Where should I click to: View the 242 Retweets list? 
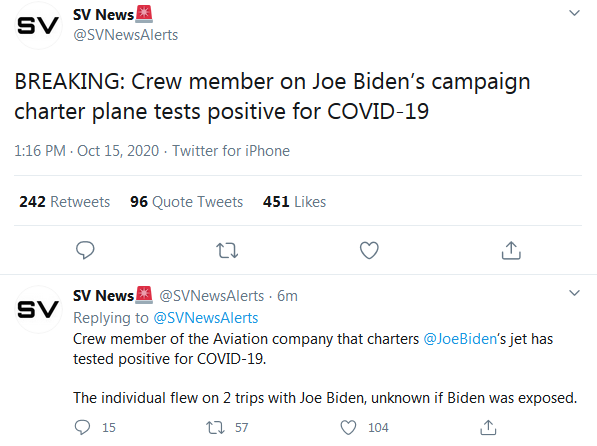coord(64,201)
